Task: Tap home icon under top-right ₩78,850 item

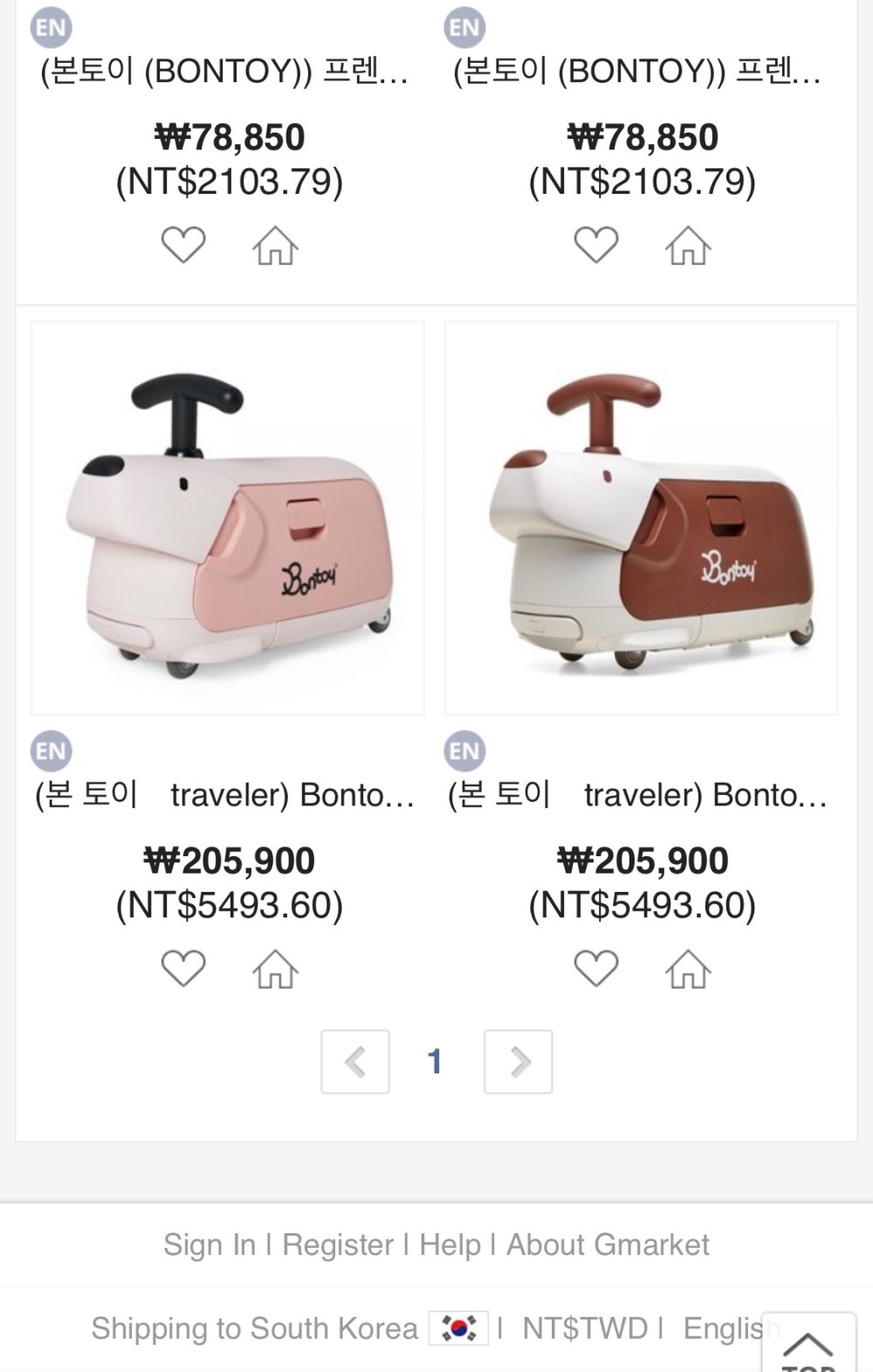Action: 688,245
